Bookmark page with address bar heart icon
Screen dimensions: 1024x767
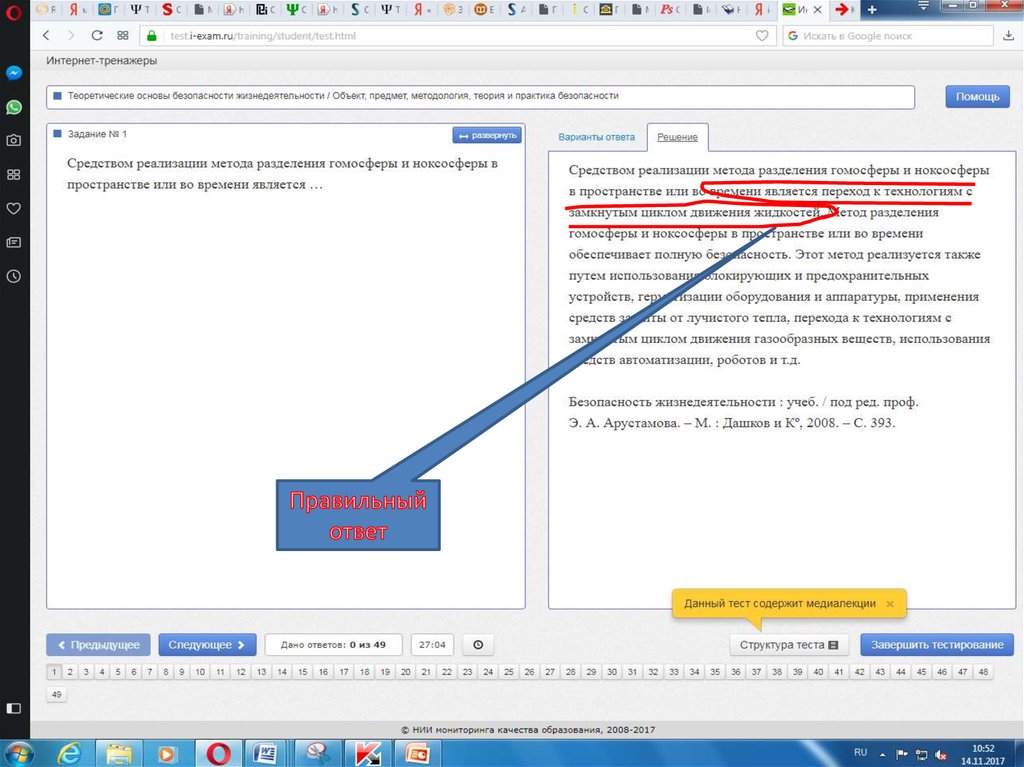click(762, 35)
